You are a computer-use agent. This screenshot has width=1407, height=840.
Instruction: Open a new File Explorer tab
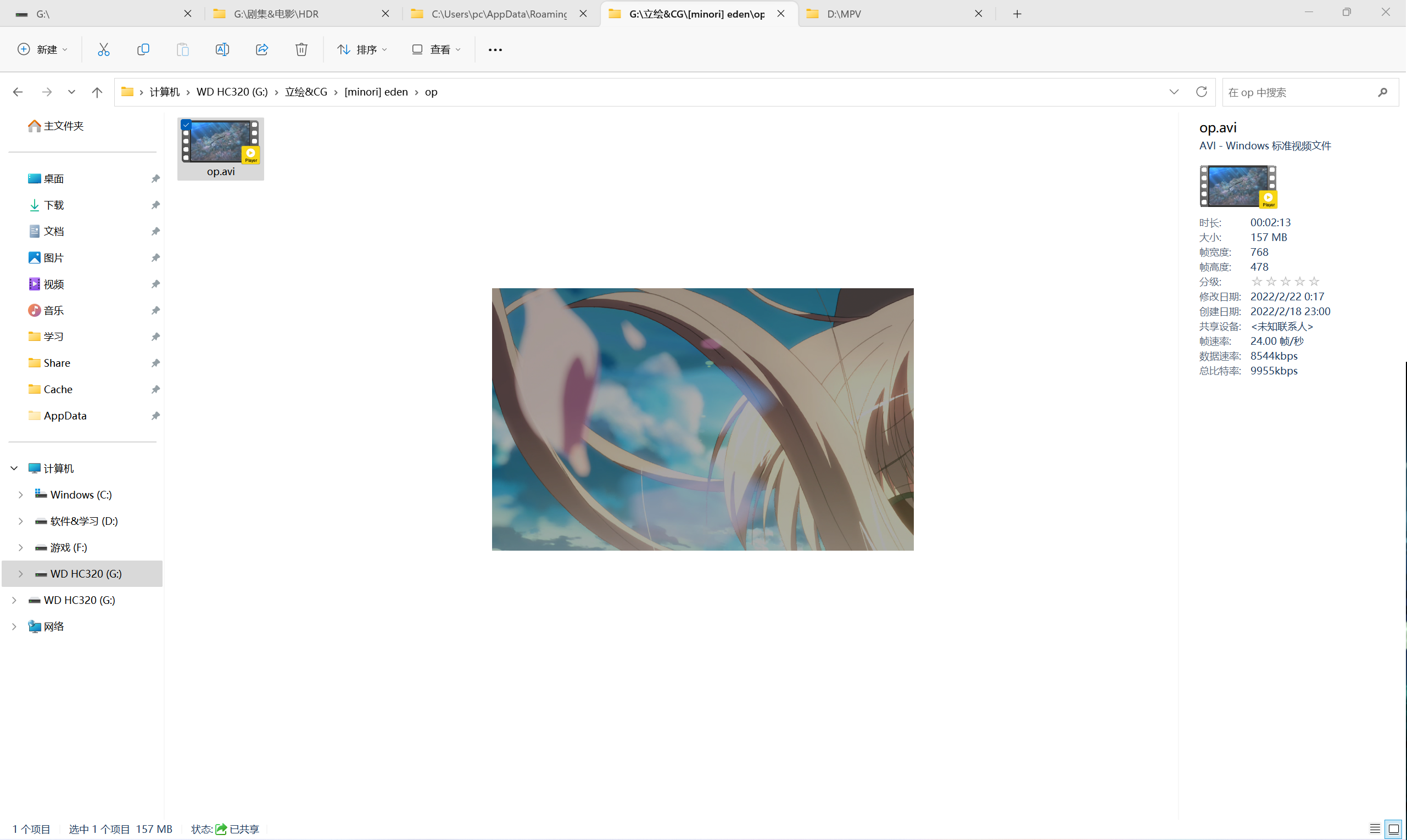[x=1017, y=14]
